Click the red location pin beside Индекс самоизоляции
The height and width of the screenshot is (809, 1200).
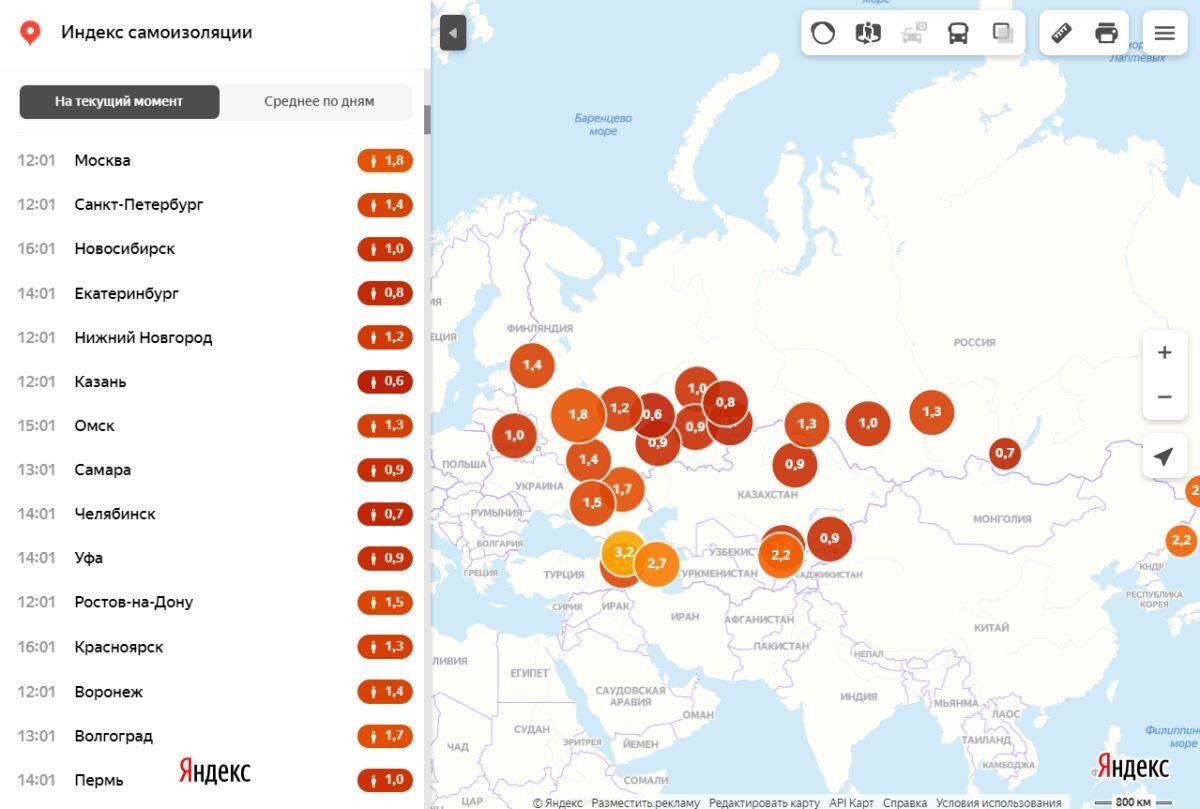click(x=31, y=32)
